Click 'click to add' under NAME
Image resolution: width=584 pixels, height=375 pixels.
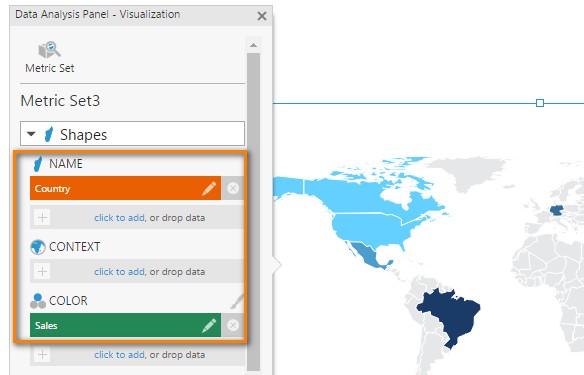119,218
